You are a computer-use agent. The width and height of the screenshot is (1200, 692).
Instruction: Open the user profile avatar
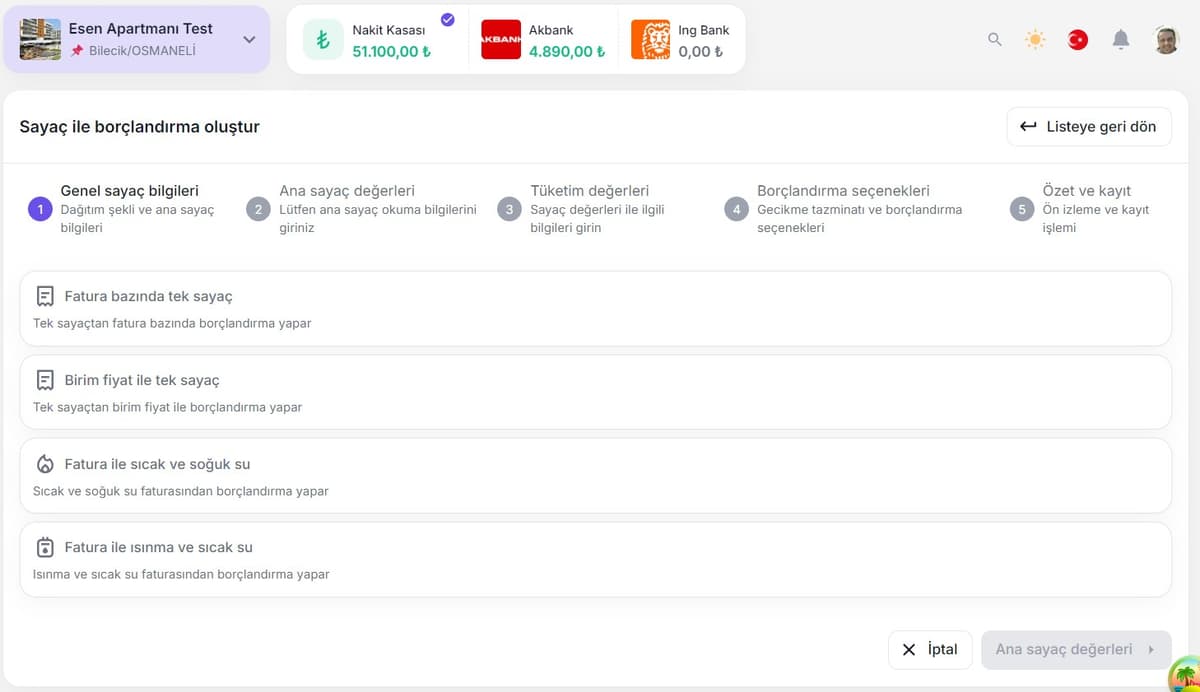(1166, 40)
